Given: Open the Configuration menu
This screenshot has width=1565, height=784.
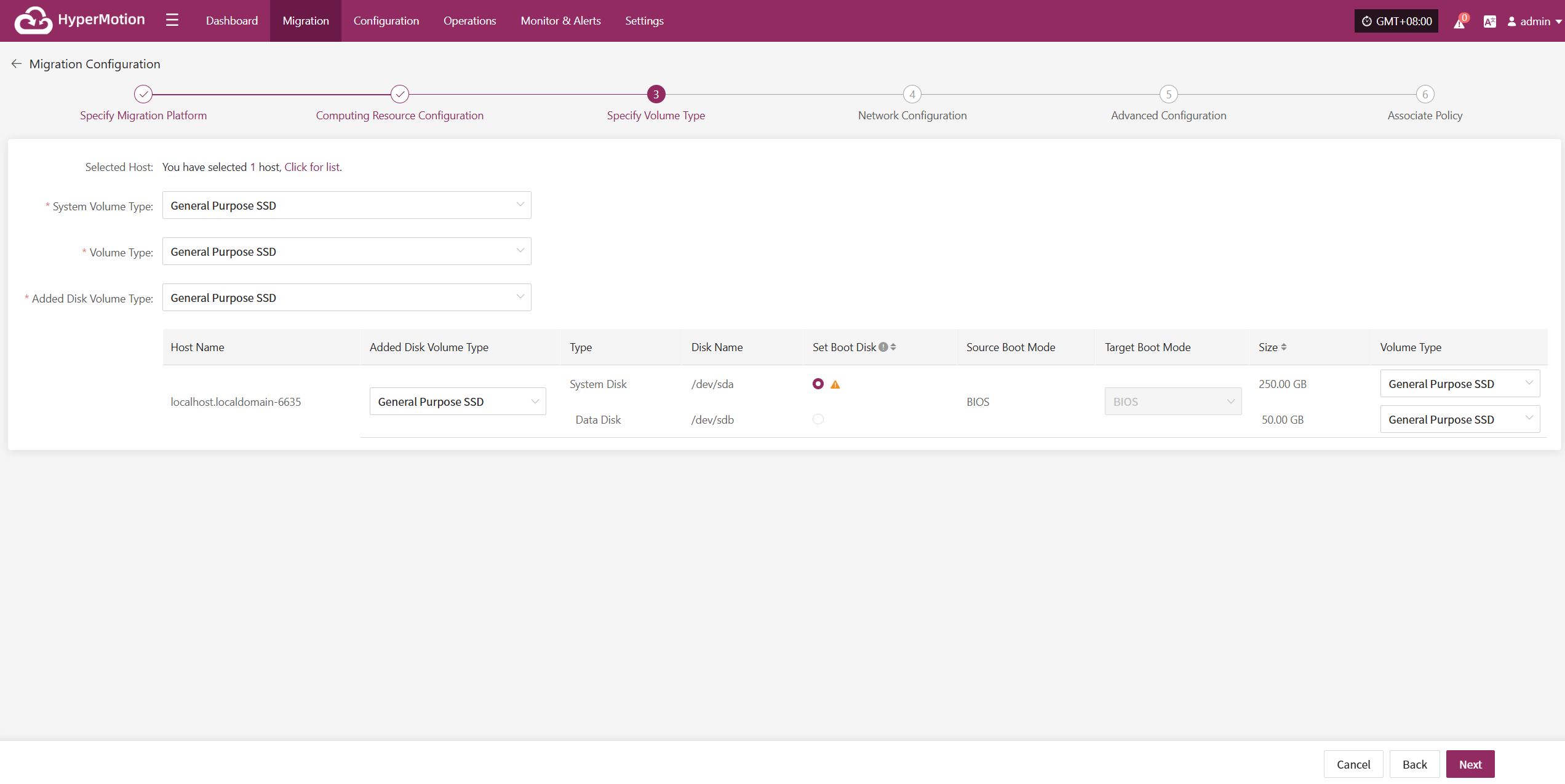Looking at the screenshot, I should tap(386, 21).
